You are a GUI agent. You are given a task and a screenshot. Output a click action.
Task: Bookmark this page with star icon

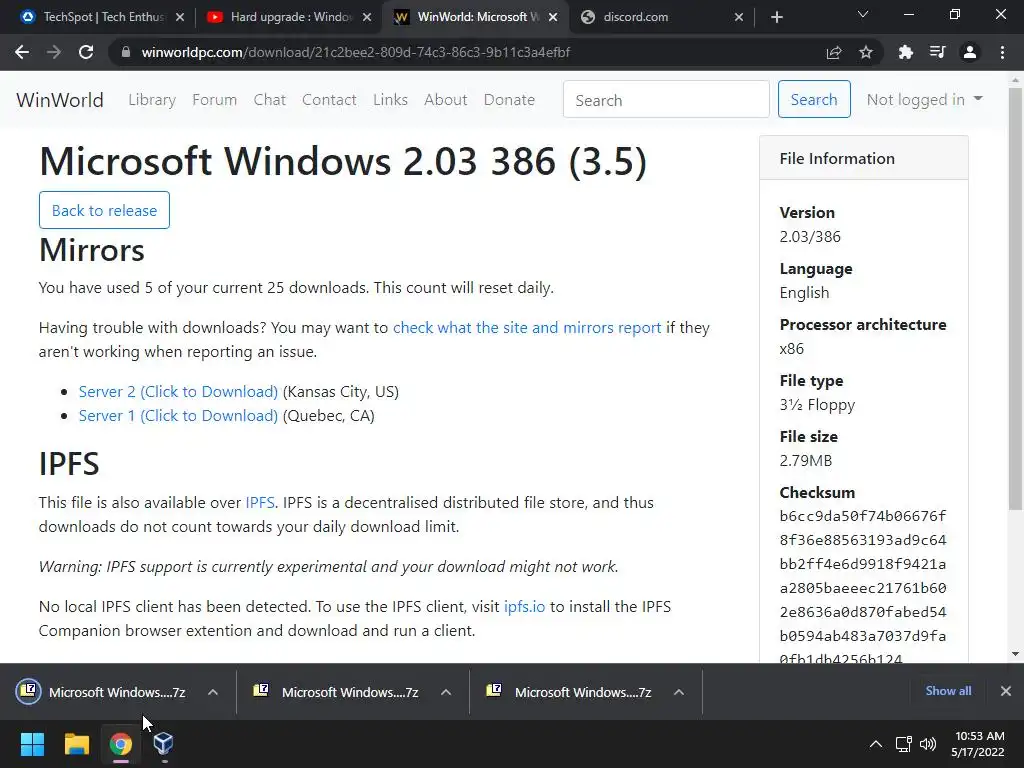(866, 52)
